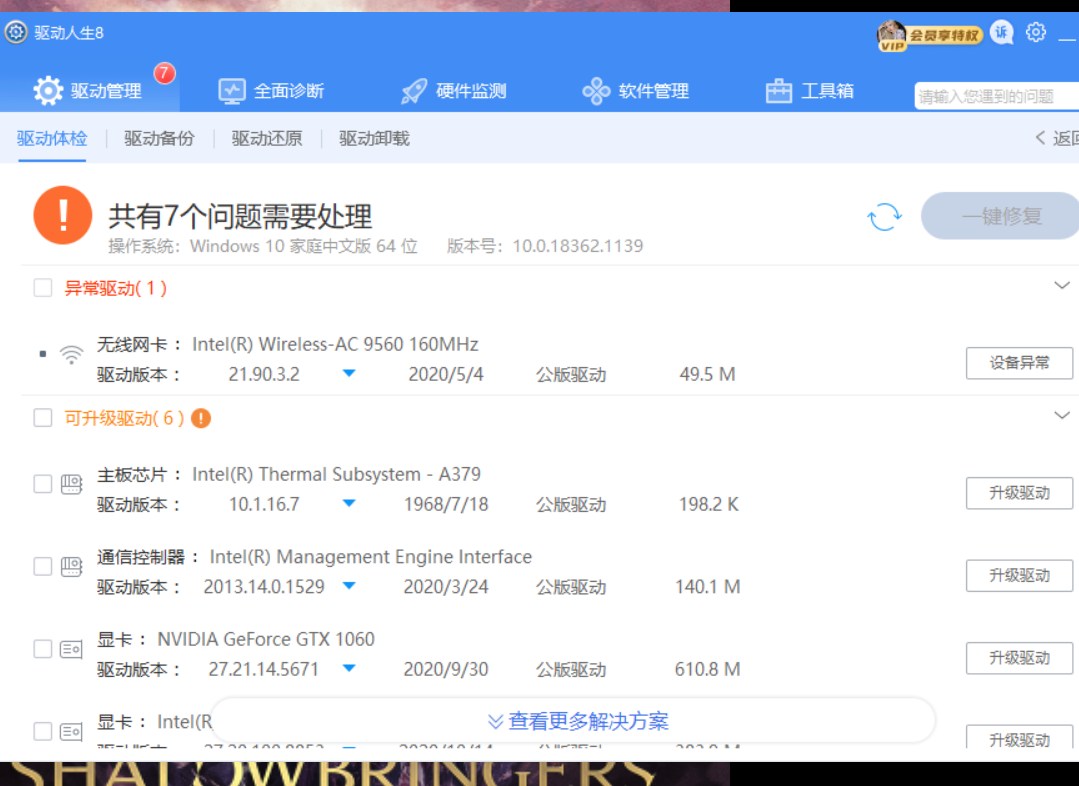
Task: Select the 驱动体检 sub-tab
Action: tap(52, 138)
